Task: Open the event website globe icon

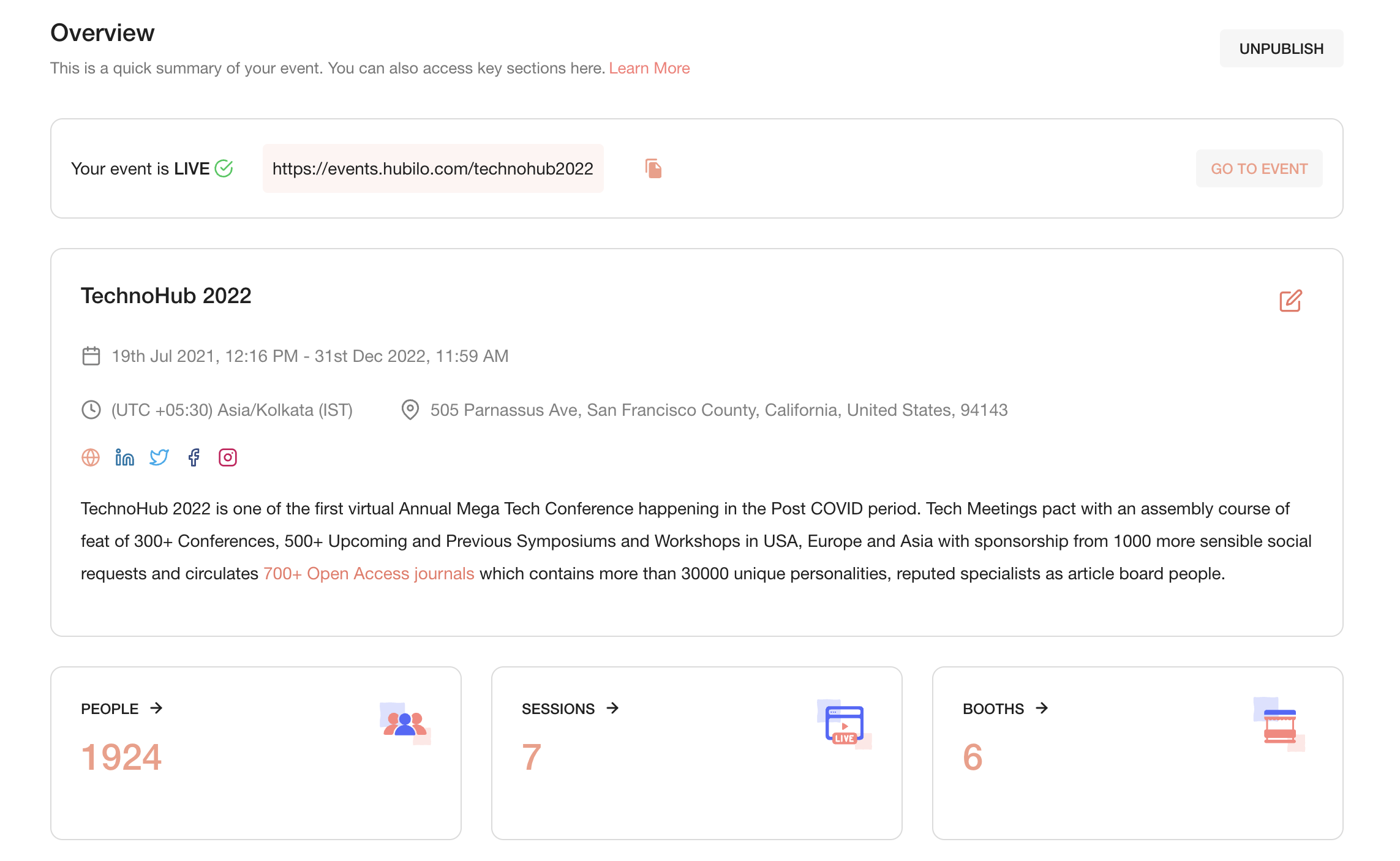Action: click(91, 457)
